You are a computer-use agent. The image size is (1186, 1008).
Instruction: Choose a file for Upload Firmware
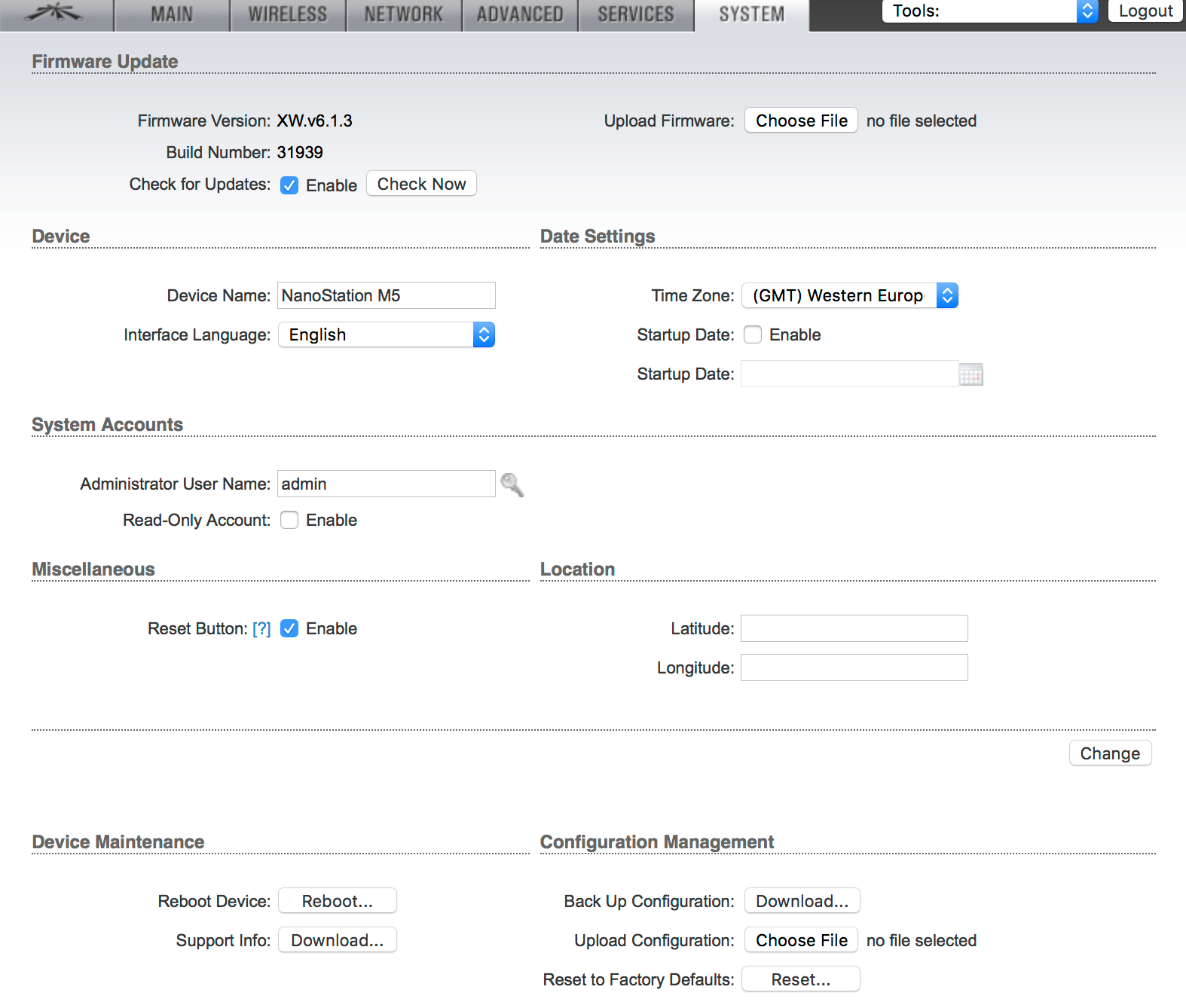(802, 121)
